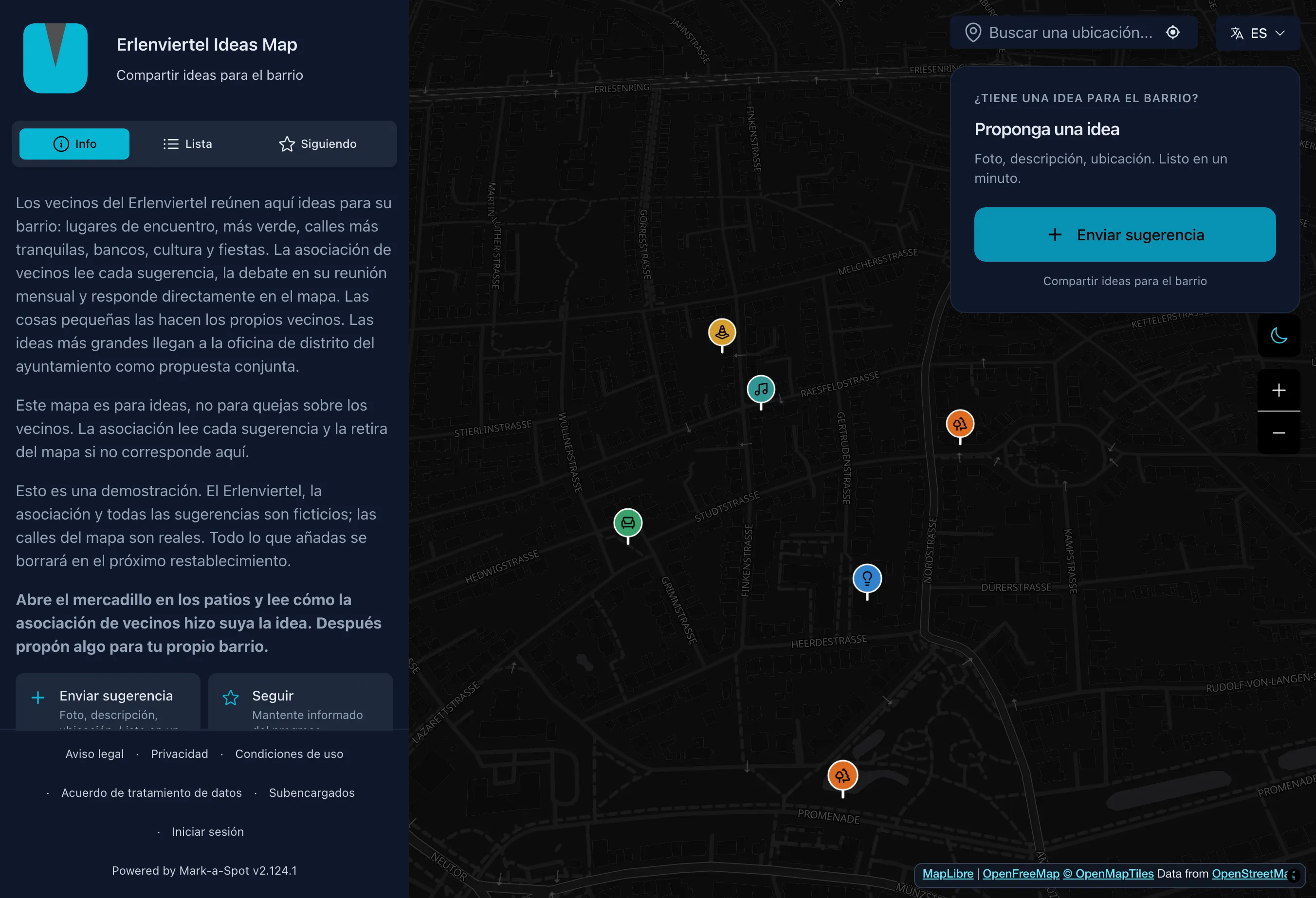Switch to the Lista tab
The image size is (1316, 898).
187,144
